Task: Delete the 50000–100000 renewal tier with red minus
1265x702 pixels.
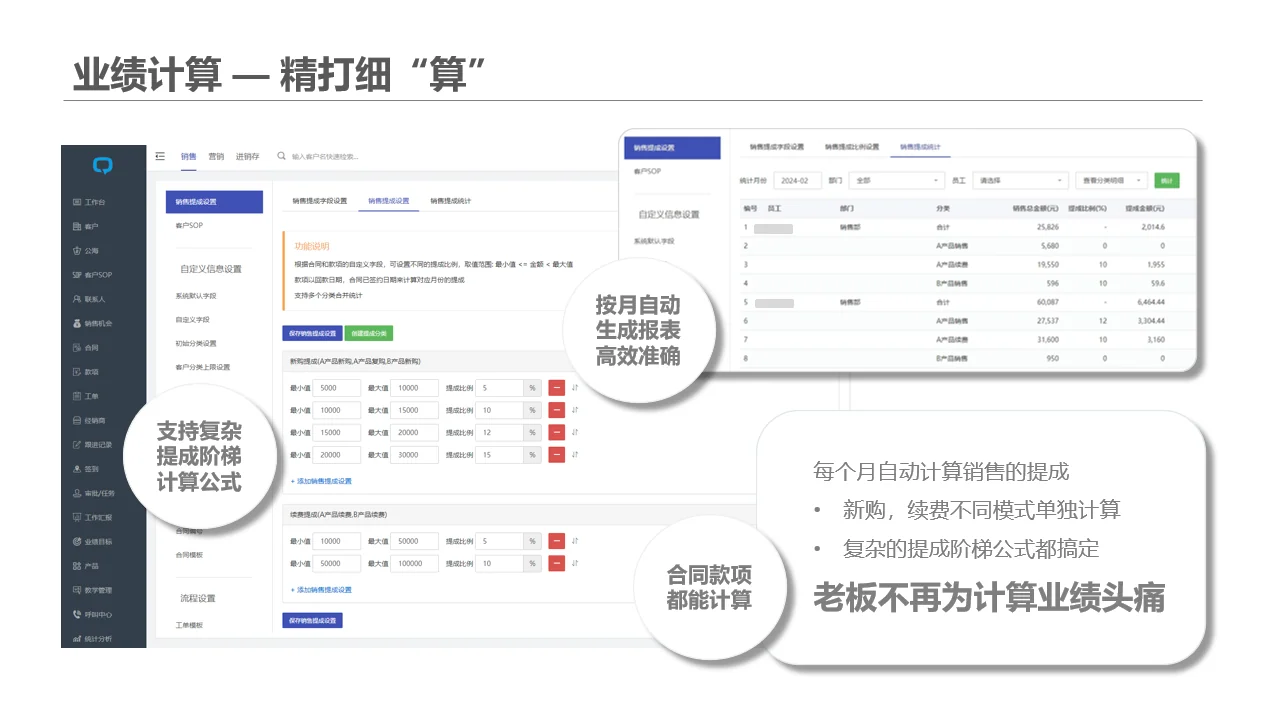Action: pos(557,563)
